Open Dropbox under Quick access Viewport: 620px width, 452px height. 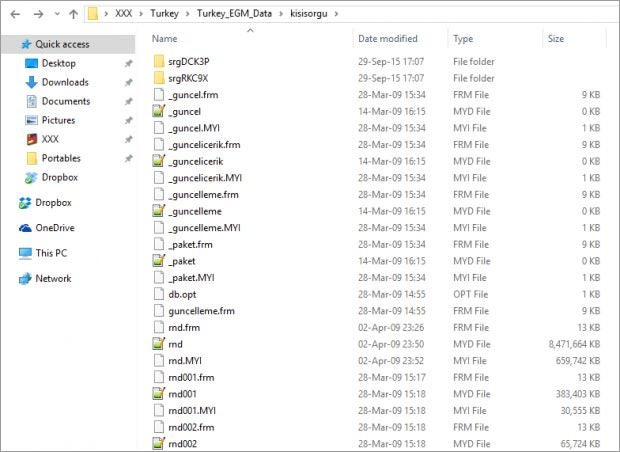tap(59, 177)
